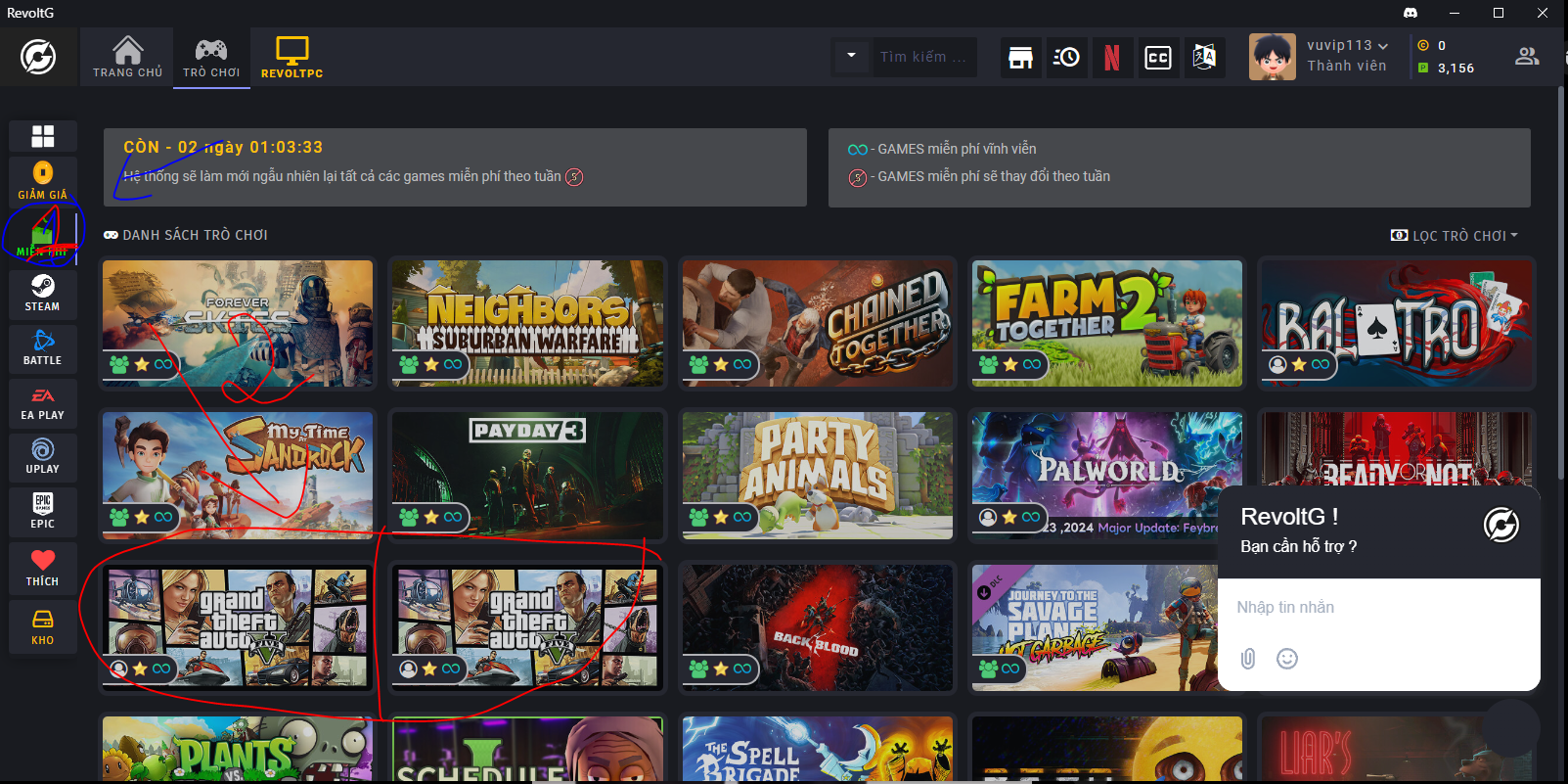Open the Payday 3 game card
Screen dimensions: 1568x784
pos(527,475)
